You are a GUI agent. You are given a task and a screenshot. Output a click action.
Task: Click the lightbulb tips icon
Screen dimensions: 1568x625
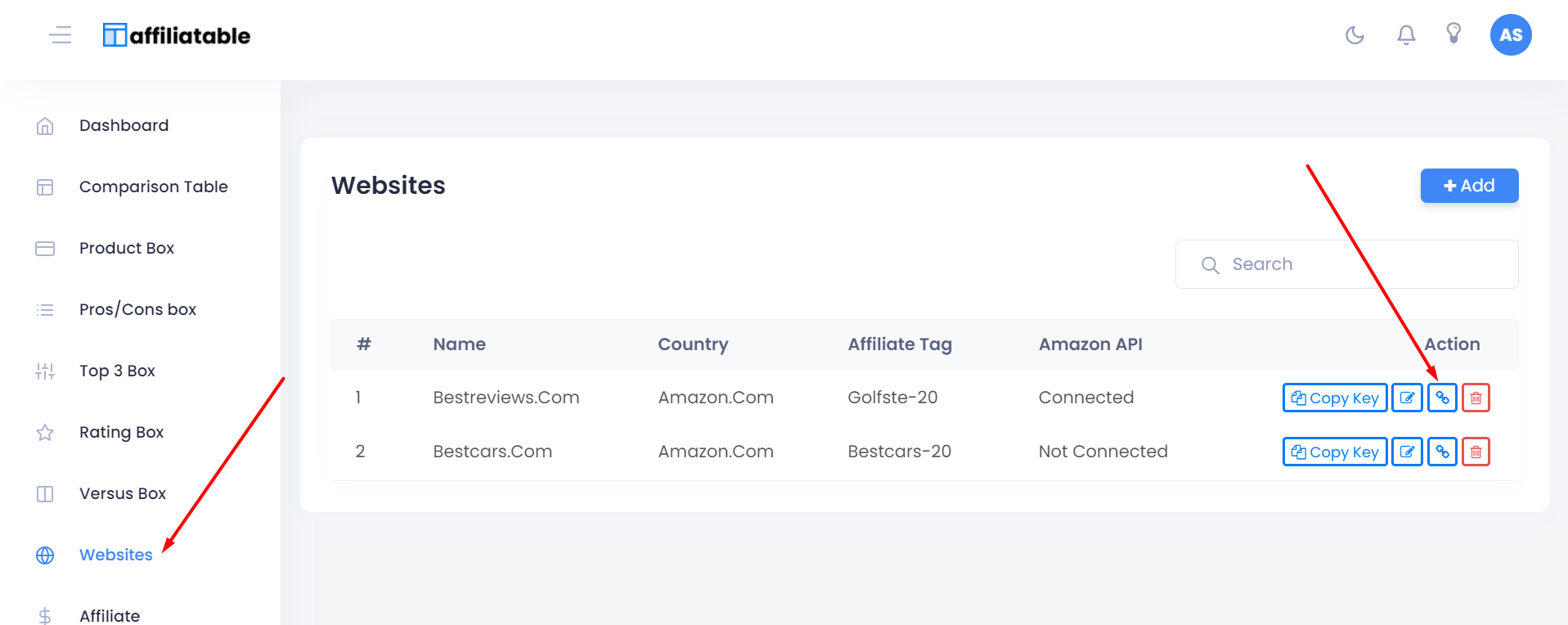pyautogui.click(x=1453, y=34)
